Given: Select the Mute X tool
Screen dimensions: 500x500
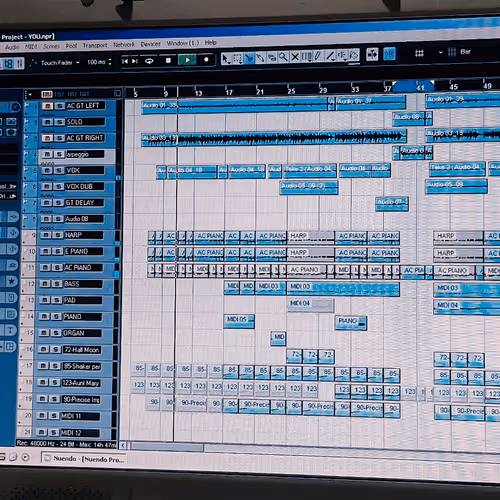Looking at the screenshot, I should 295,57.
